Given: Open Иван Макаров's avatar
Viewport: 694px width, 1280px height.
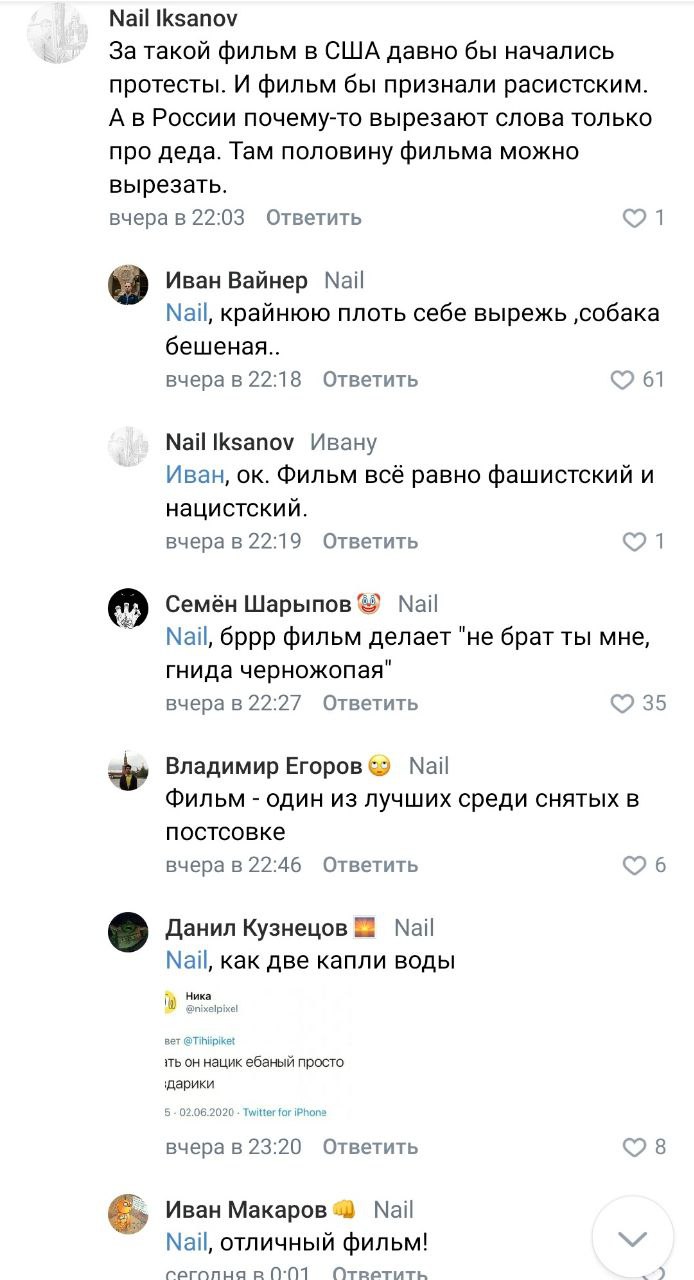Looking at the screenshot, I should tap(128, 1214).
